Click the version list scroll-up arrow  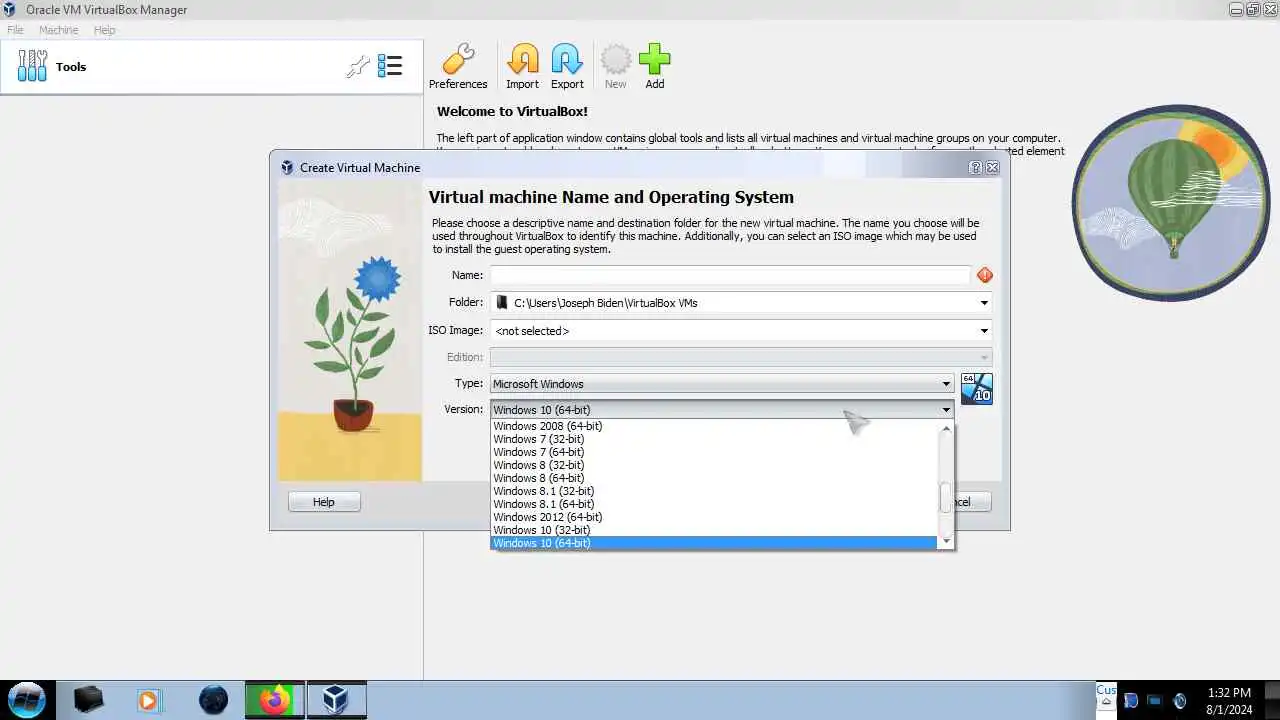(946, 428)
